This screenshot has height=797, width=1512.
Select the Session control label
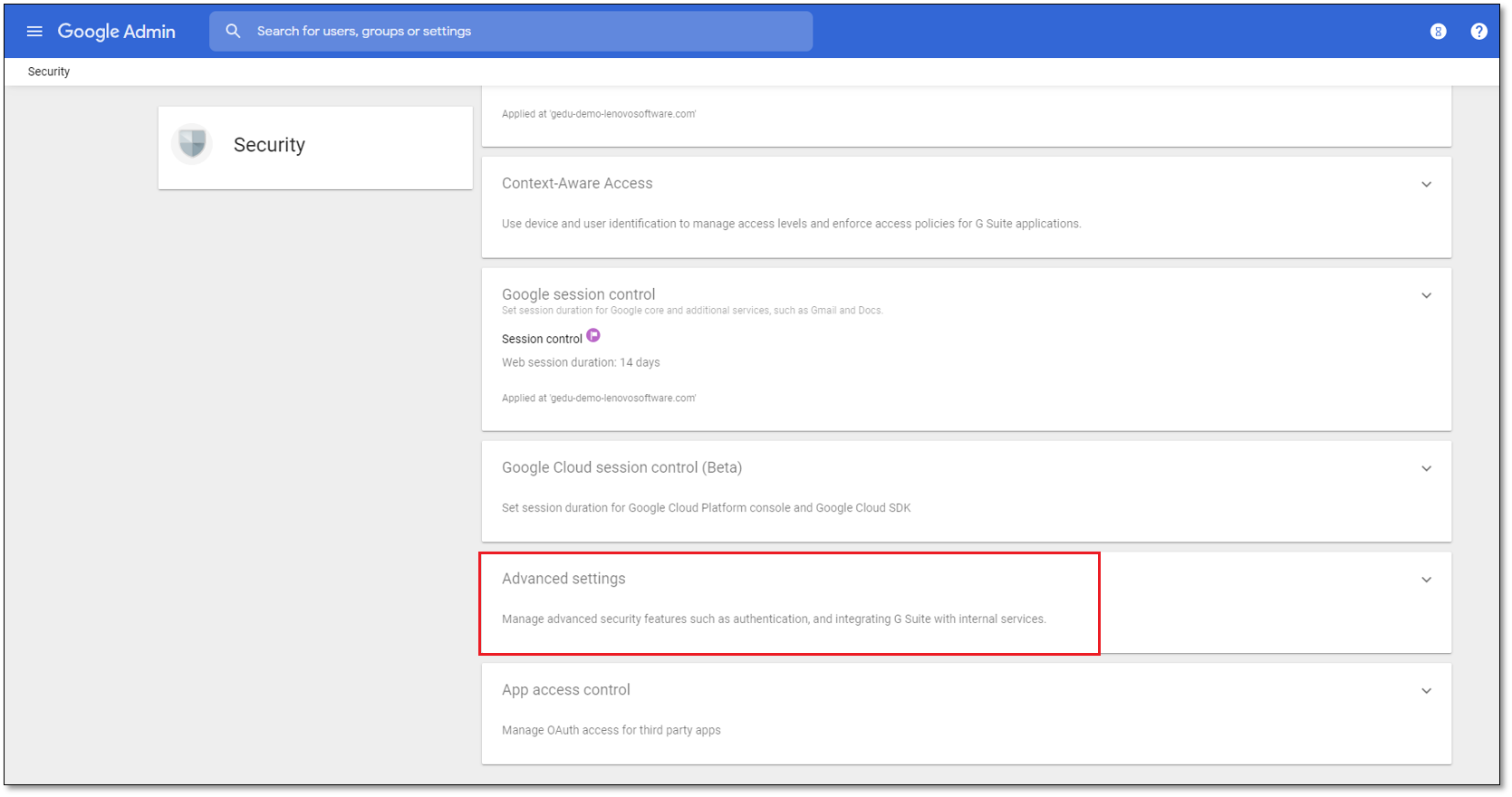pos(542,339)
